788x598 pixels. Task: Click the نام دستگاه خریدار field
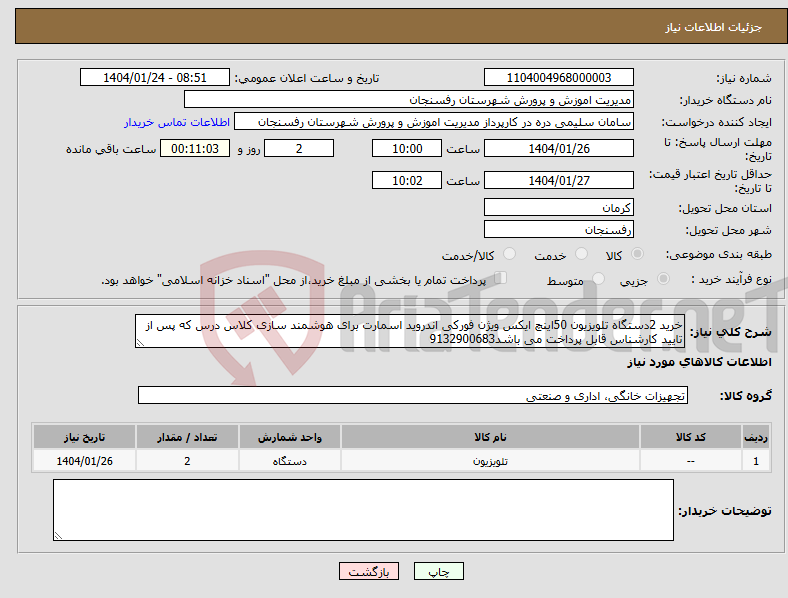(409, 99)
